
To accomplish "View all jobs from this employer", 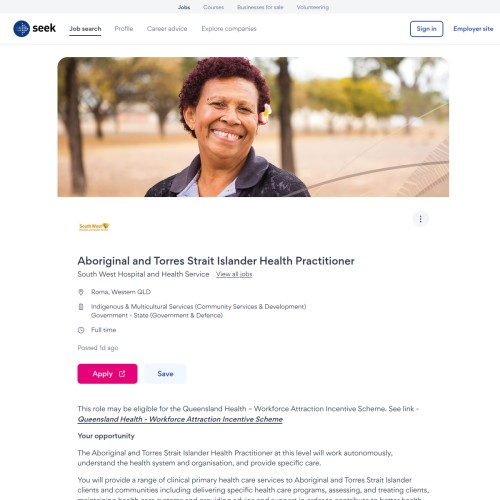I will (x=234, y=274).
